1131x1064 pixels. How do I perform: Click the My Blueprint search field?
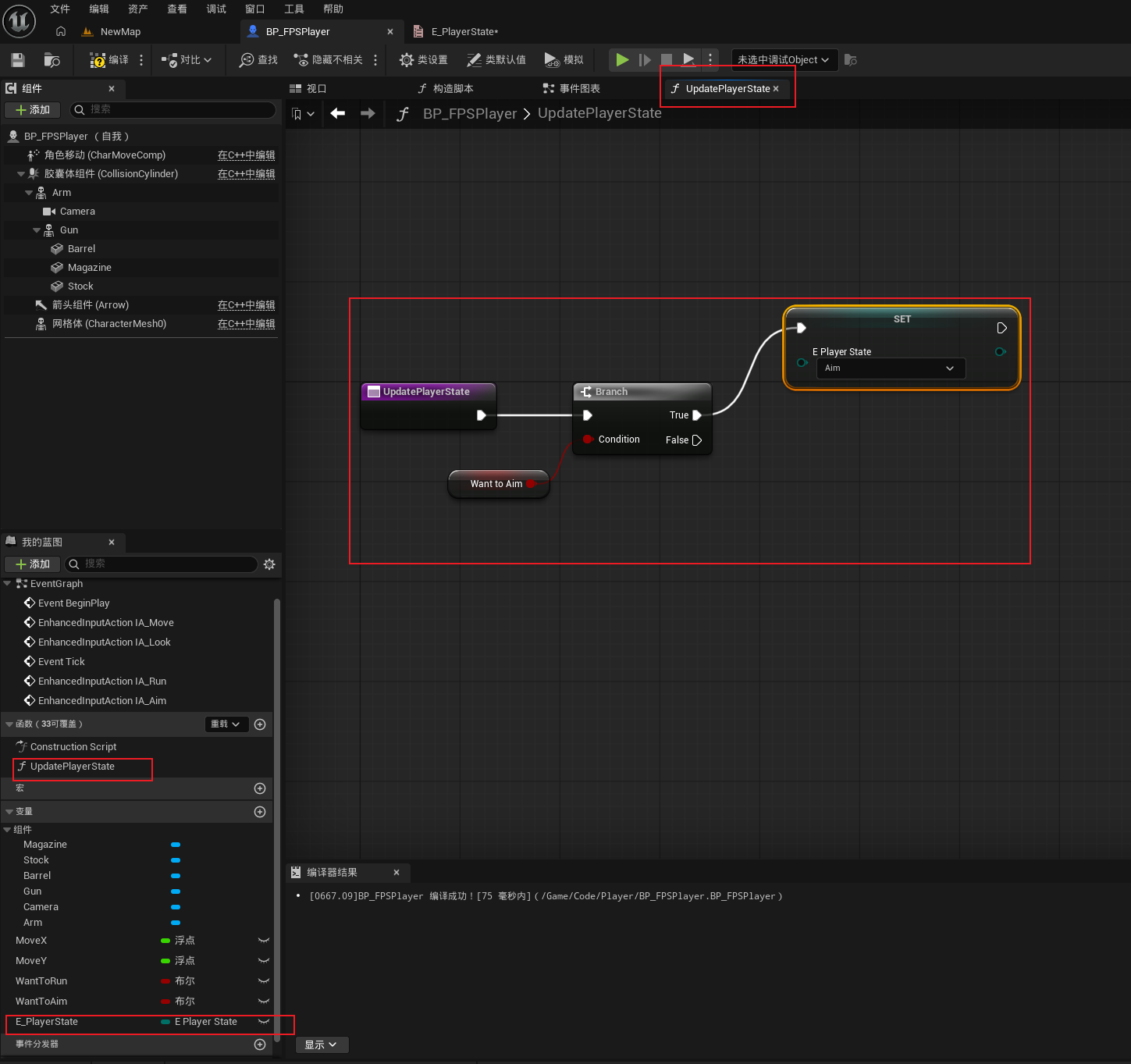tap(161, 564)
